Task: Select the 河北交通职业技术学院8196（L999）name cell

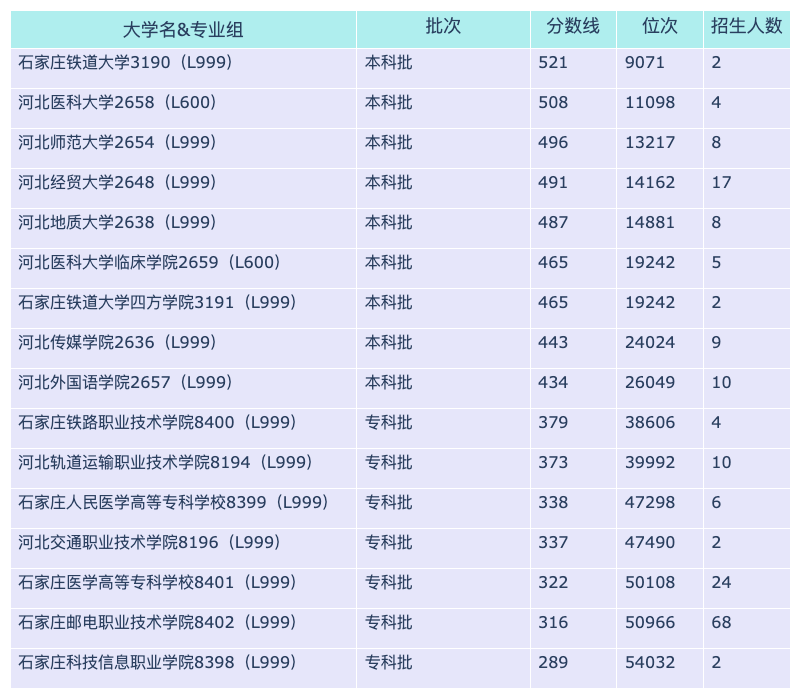Action: point(183,548)
